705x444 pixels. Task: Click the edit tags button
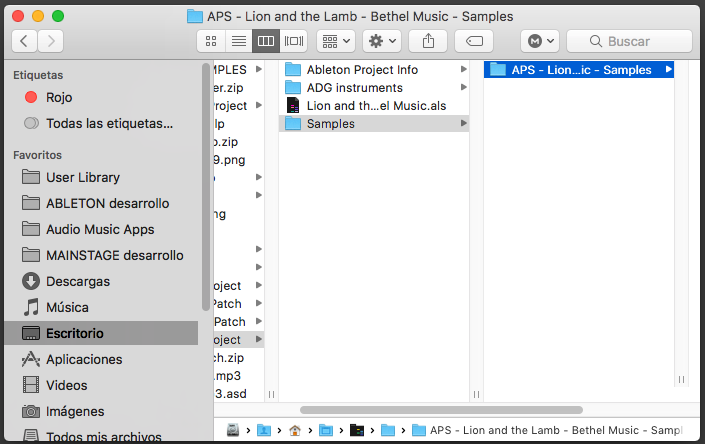point(474,41)
